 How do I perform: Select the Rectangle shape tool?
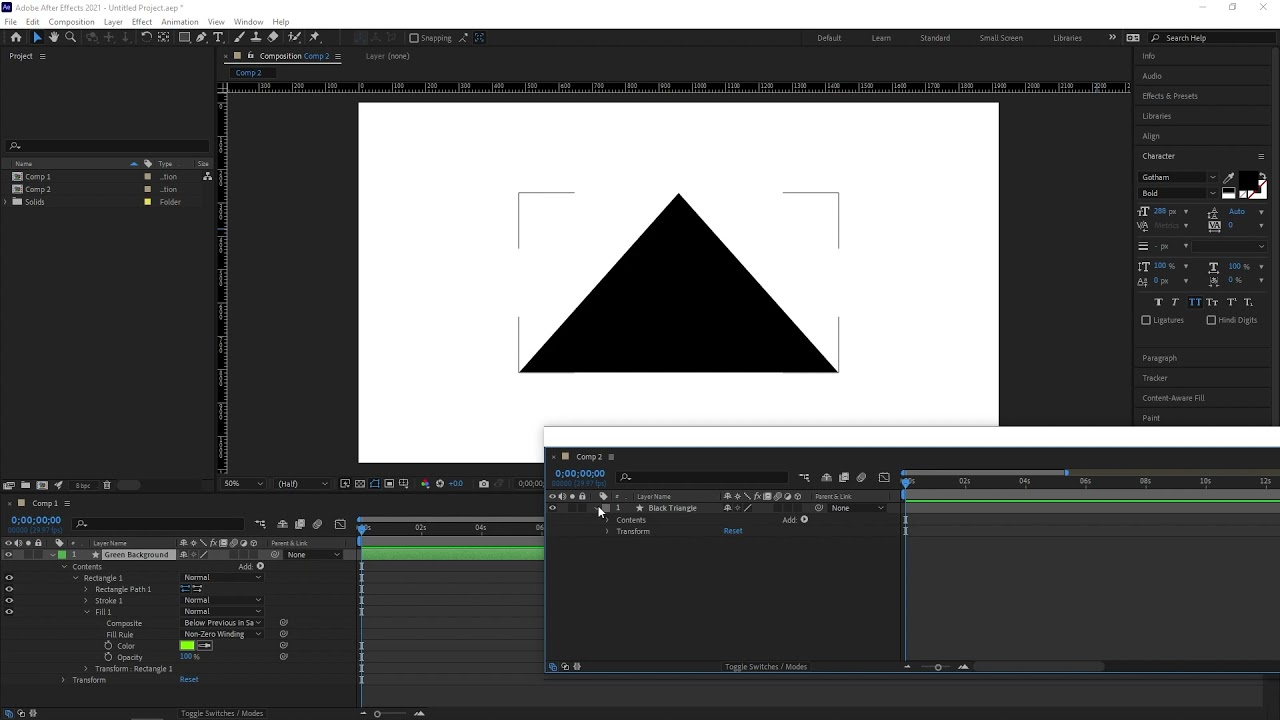(184, 37)
